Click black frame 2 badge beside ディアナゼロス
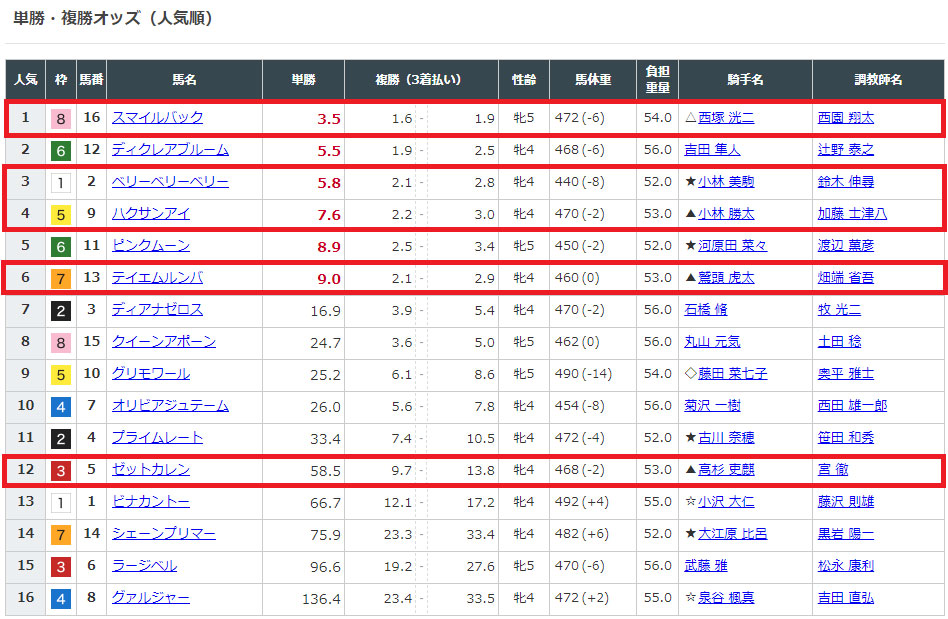Image resolution: width=948 pixels, height=619 pixels. [x=61, y=310]
